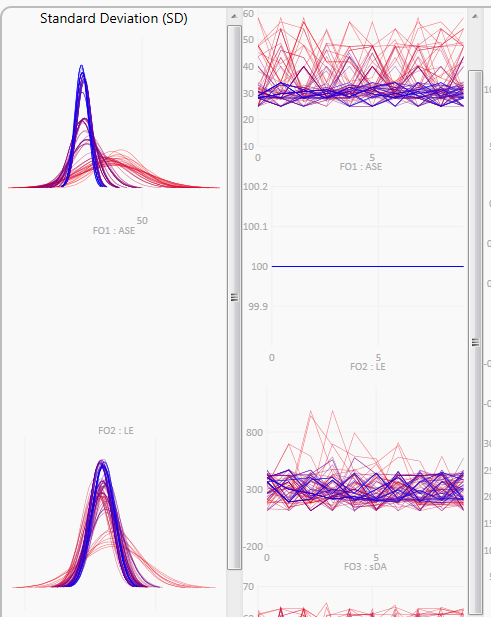Click the FO2 : LE axis label of line chart
491x617 pixels.
pos(368,366)
